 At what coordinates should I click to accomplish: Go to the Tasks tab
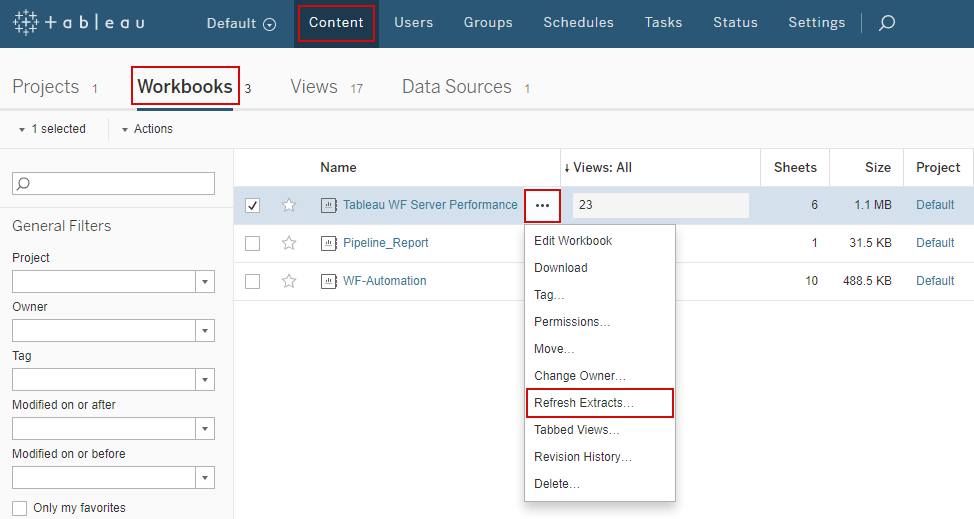click(663, 23)
